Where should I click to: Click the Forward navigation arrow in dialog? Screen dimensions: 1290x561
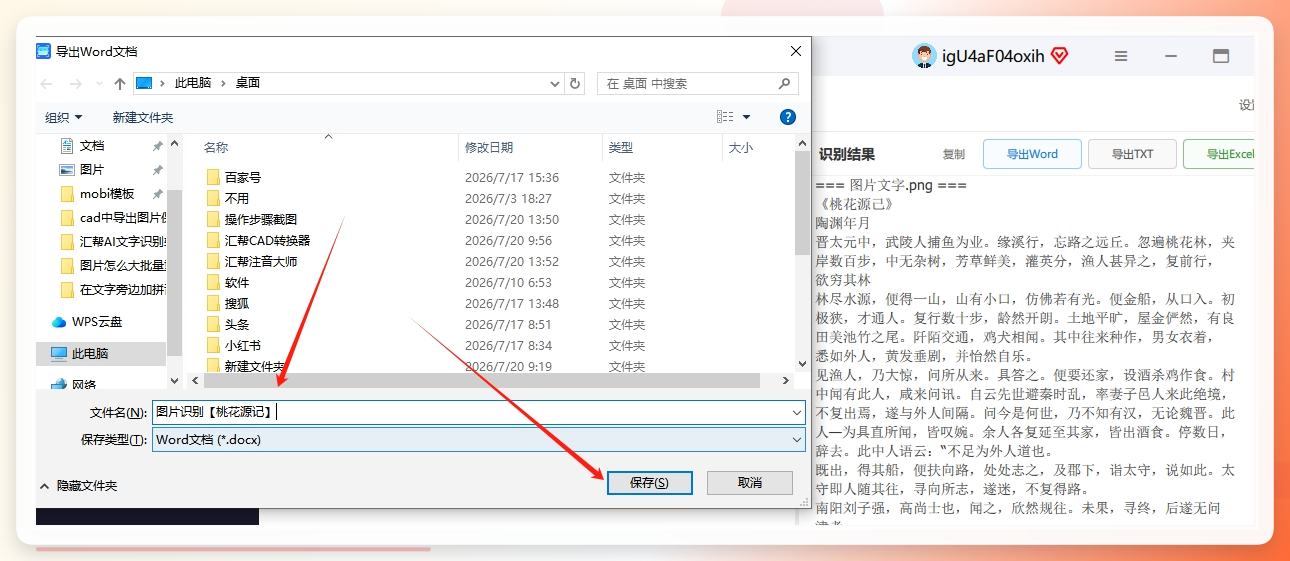click(x=76, y=83)
